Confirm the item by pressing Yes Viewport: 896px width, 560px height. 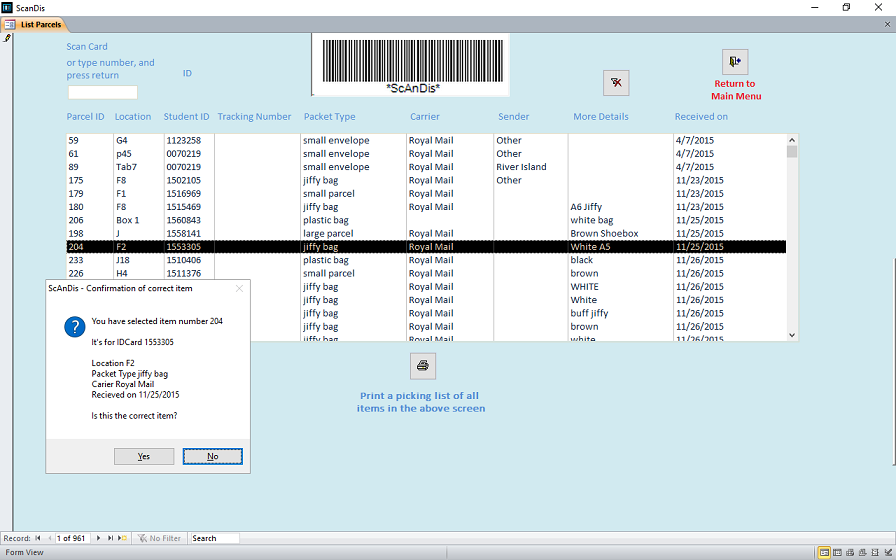click(144, 456)
